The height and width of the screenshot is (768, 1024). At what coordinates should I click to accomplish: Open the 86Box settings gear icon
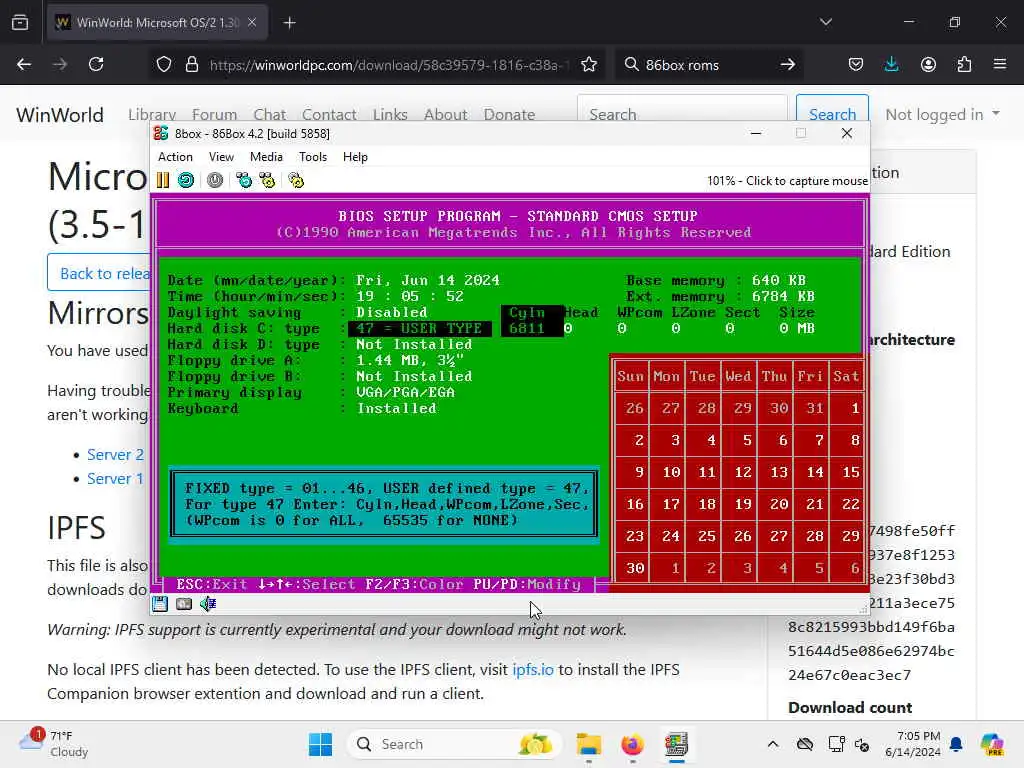coord(296,180)
